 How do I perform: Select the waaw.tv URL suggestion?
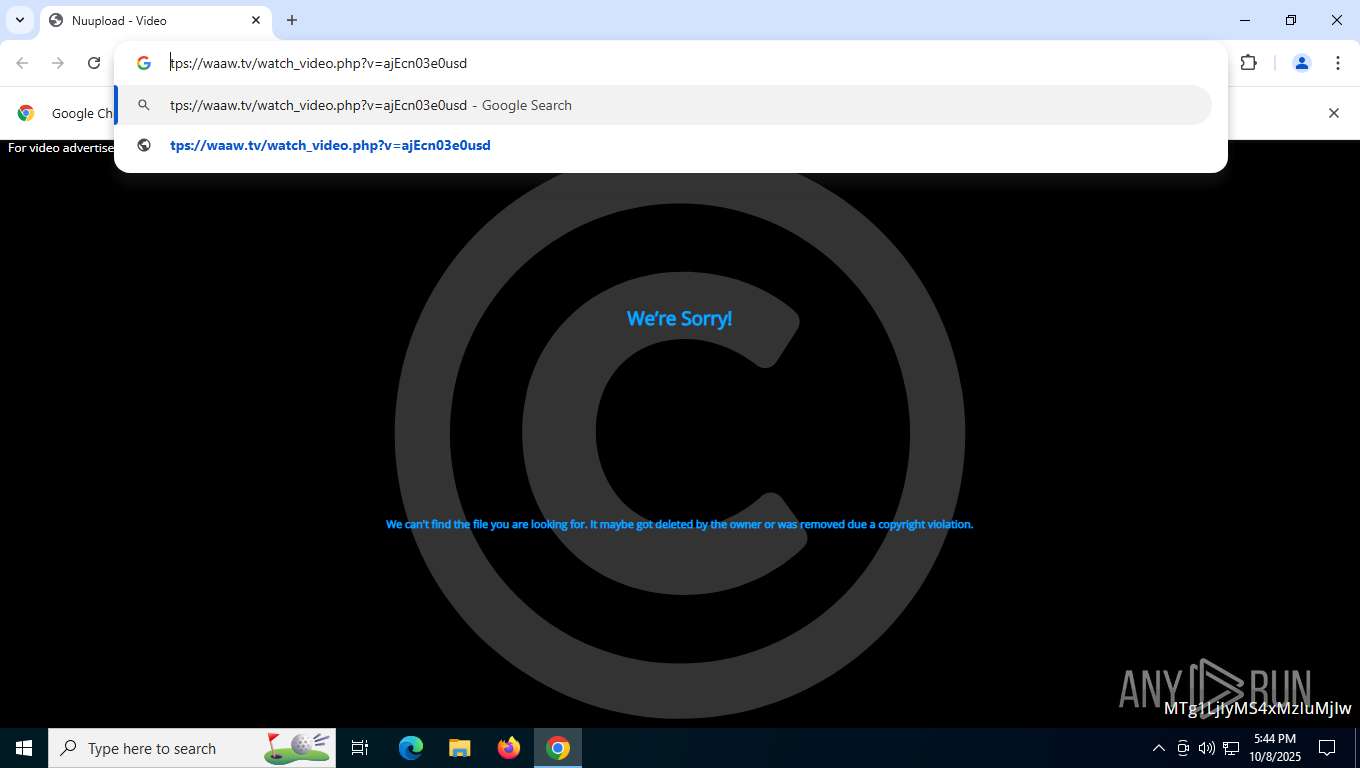point(664,145)
